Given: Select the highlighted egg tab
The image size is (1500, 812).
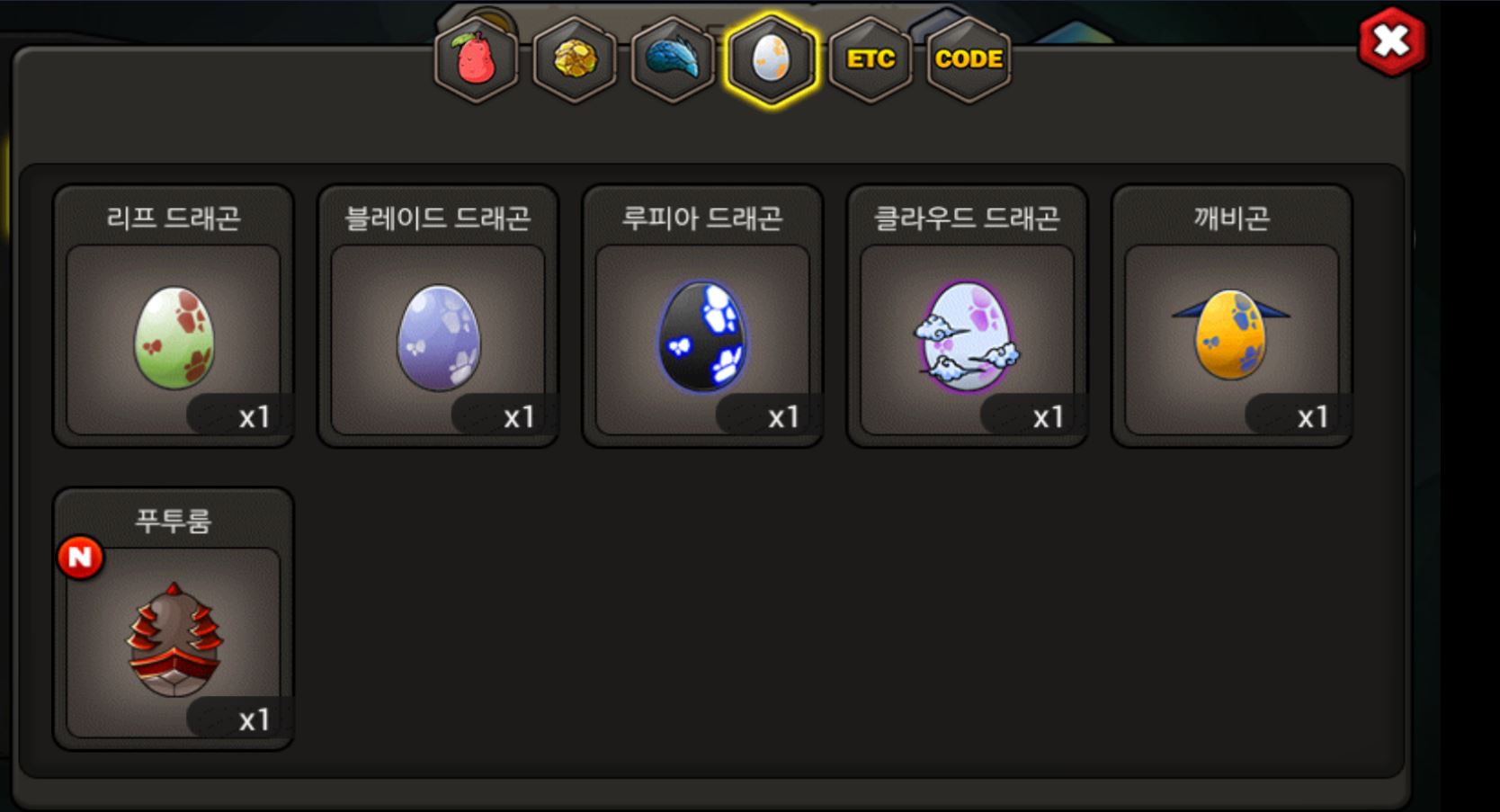Looking at the screenshot, I should 772,59.
